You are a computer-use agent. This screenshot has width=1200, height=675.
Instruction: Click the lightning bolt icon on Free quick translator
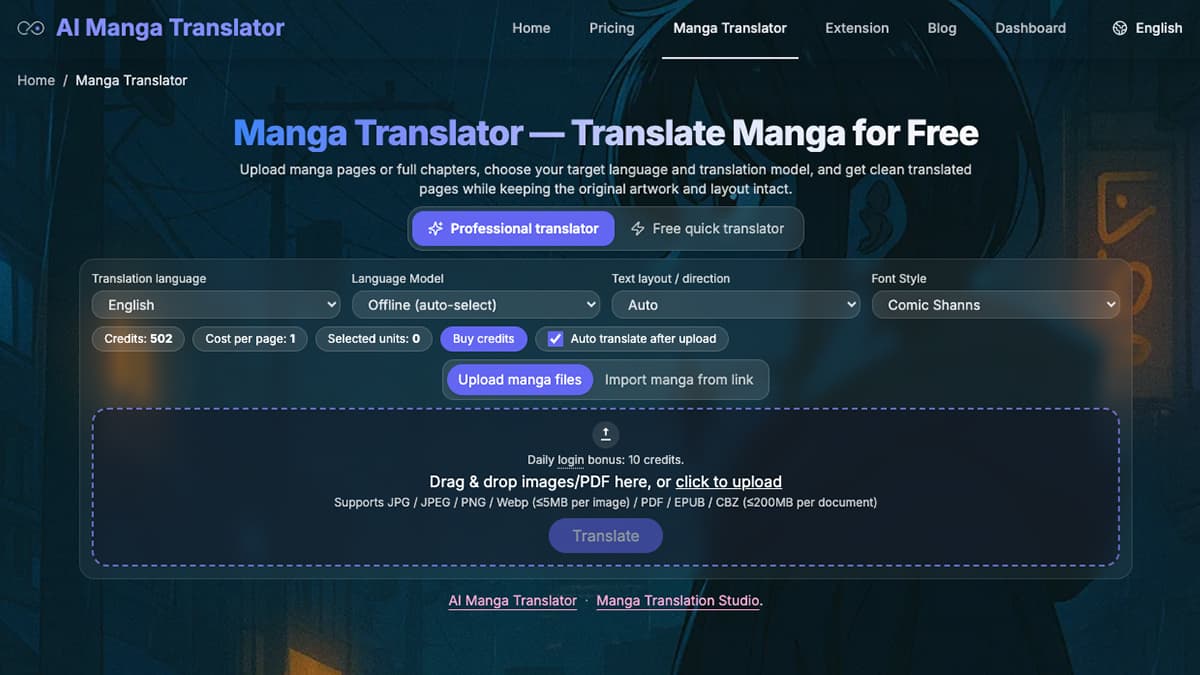[637, 228]
